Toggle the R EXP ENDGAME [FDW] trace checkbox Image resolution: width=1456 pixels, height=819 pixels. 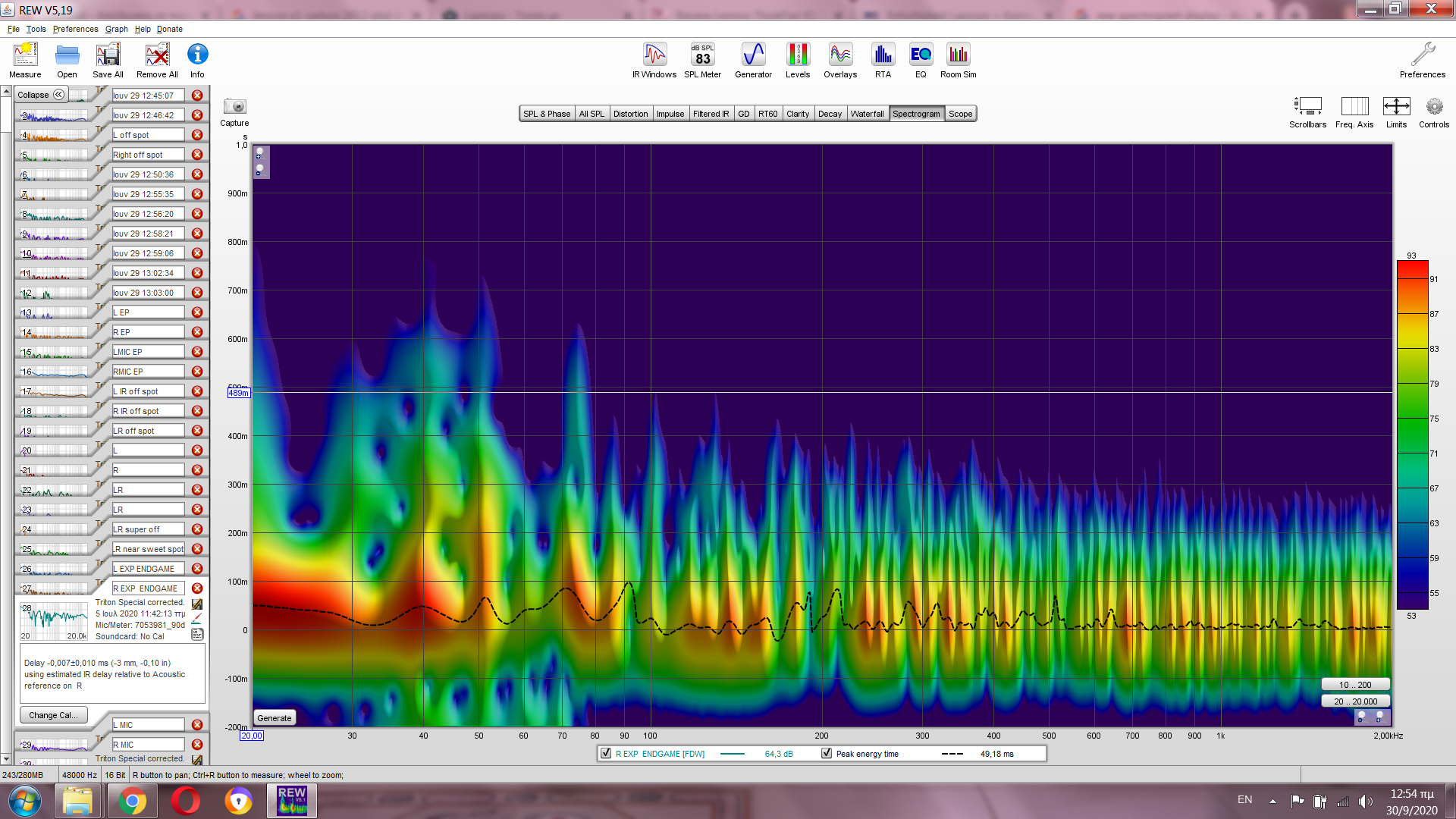click(606, 753)
